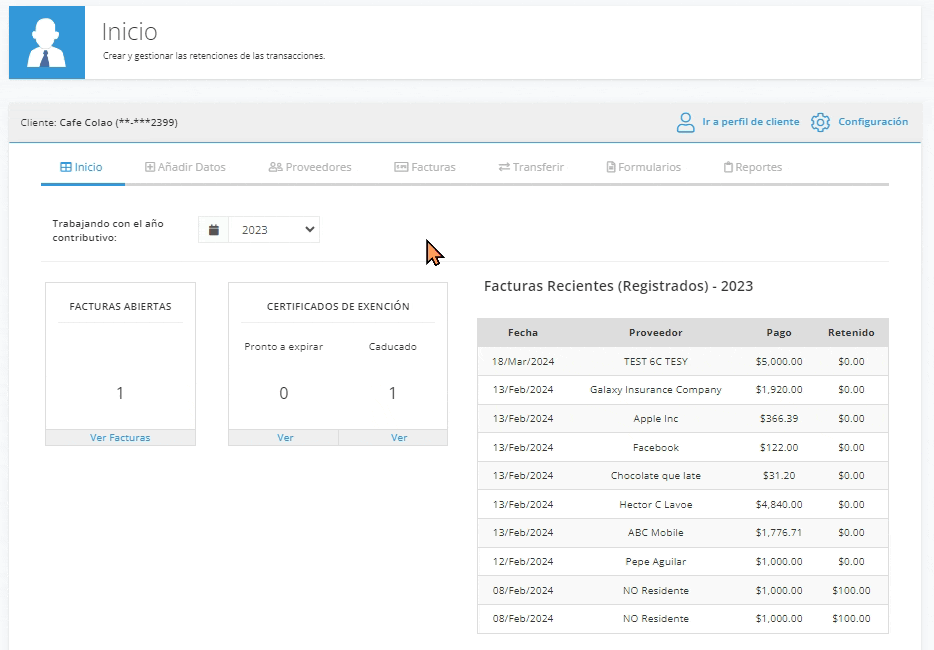Click Ver under Caducado

398,437
